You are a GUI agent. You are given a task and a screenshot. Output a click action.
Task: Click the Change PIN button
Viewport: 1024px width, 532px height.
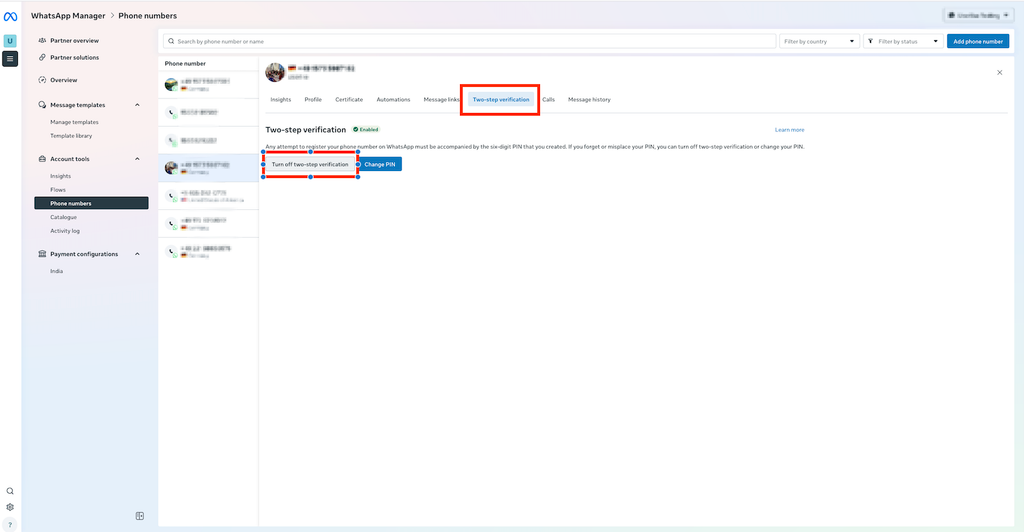380,164
